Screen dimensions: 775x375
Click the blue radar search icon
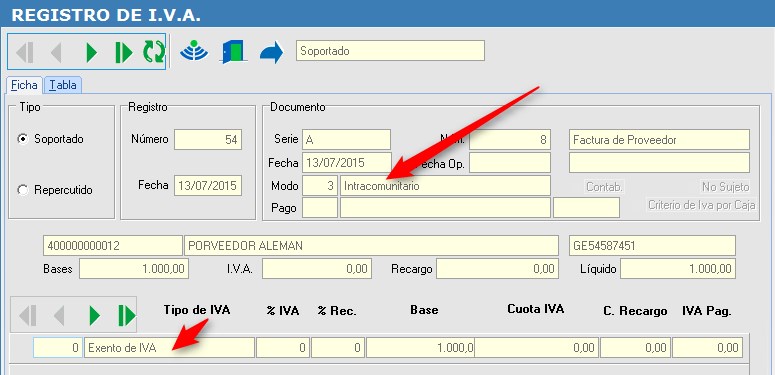coord(194,51)
